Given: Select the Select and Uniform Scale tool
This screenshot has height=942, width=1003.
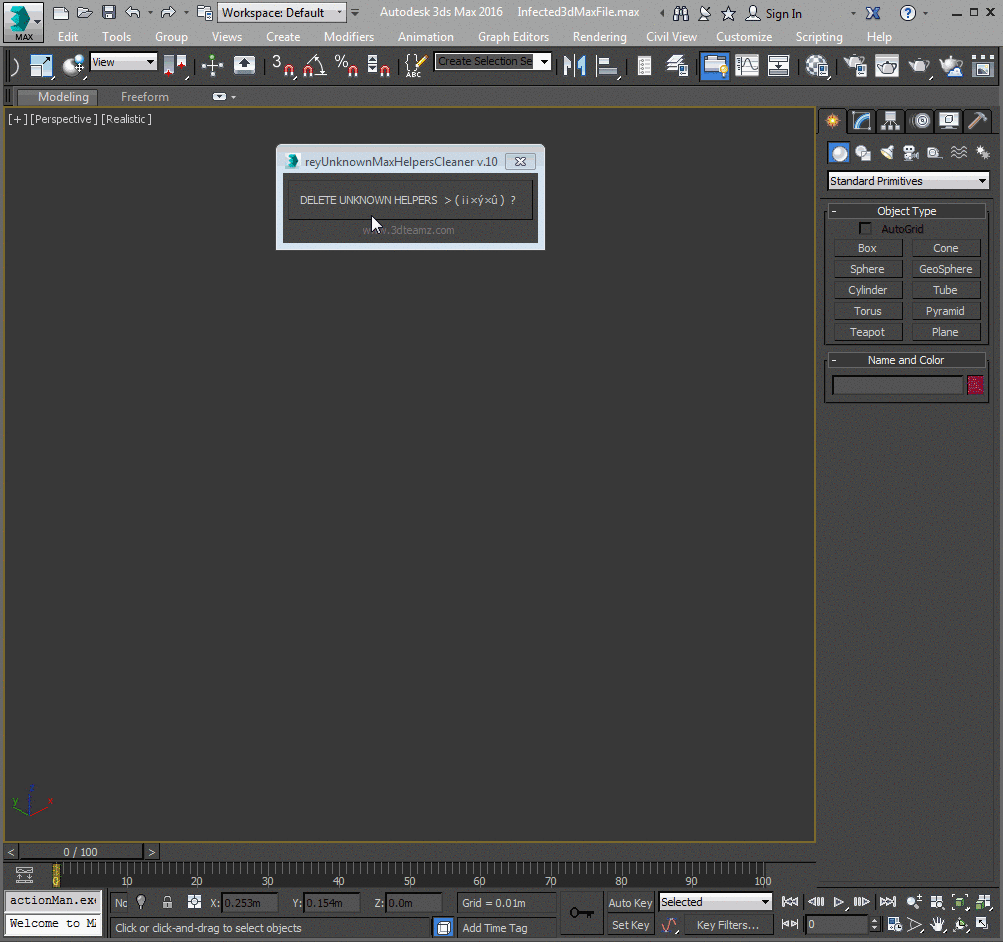Looking at the screenshot, I should point(41,65).
